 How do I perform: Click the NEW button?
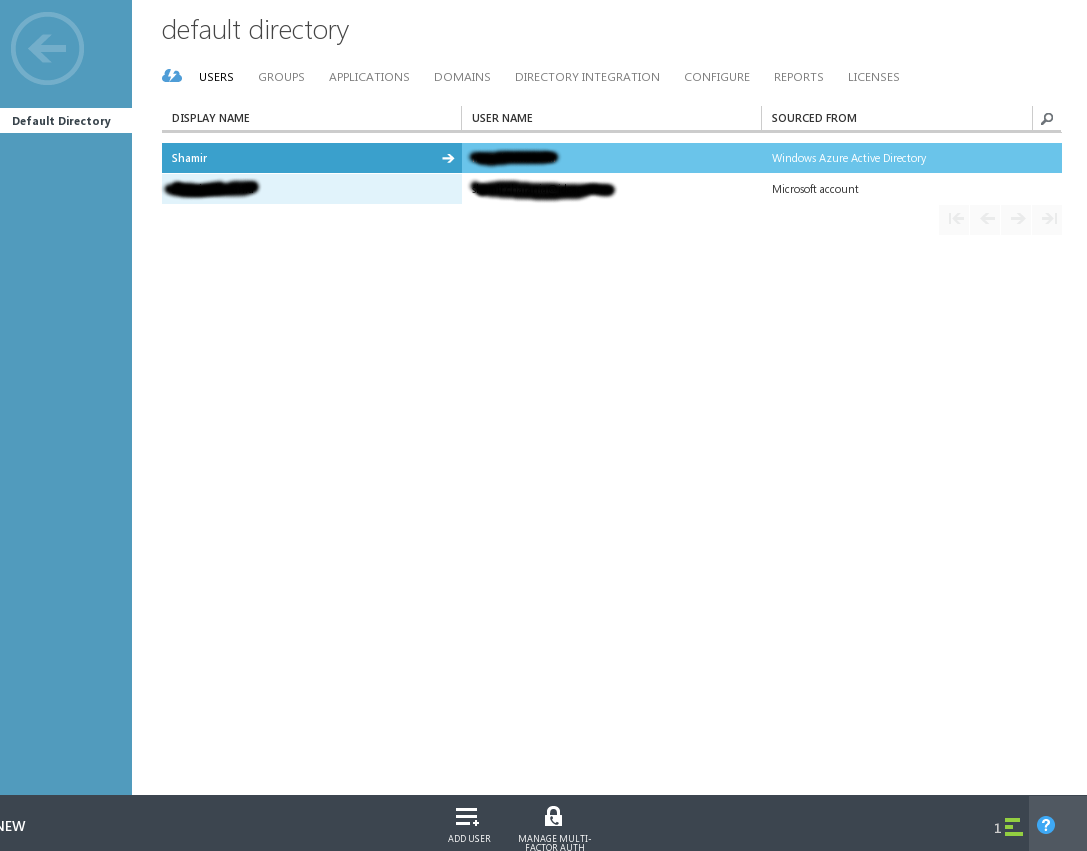point(12,826)
